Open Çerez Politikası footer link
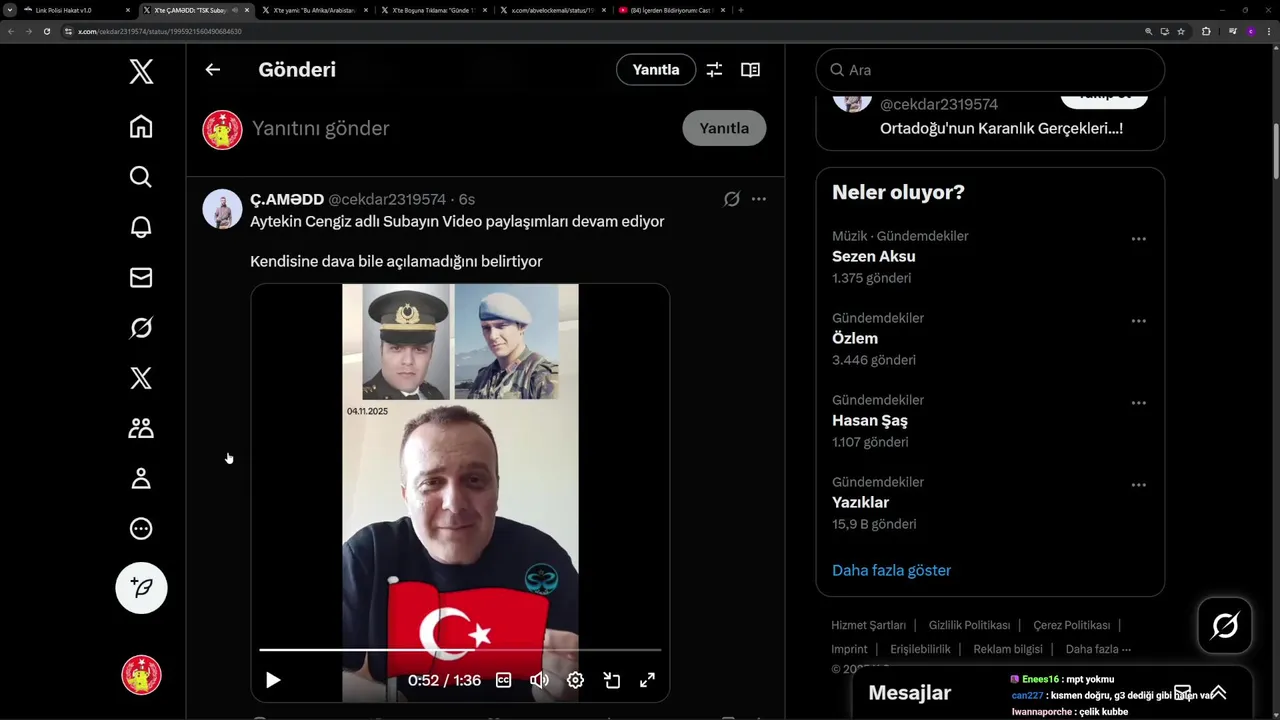The height and width of the screenshot is (720, 1280). pos(1071,625)
